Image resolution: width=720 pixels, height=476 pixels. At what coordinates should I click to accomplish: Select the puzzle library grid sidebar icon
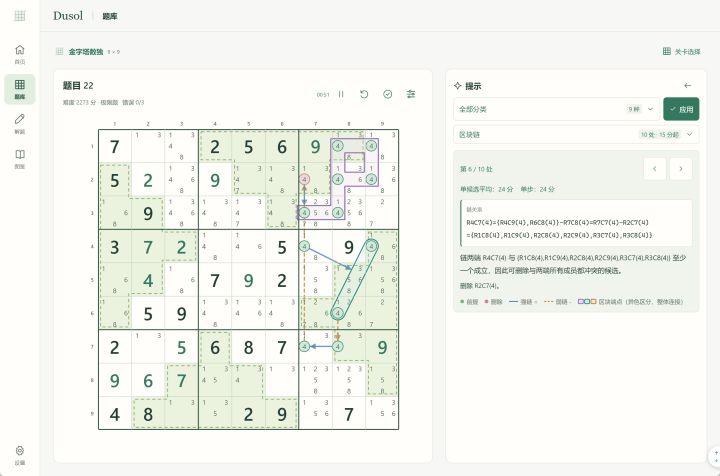pyautogui.click(x=20, y=89)
